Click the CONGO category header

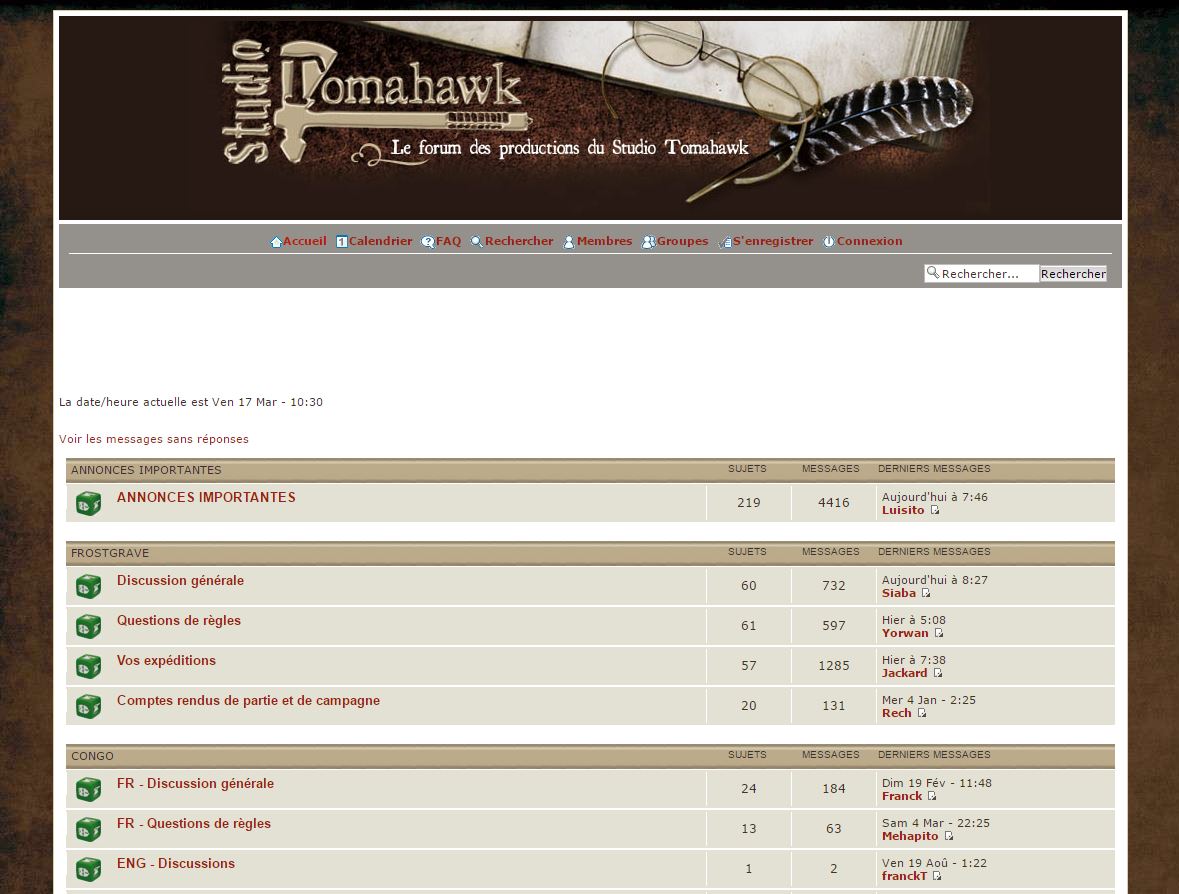(92, 756)
